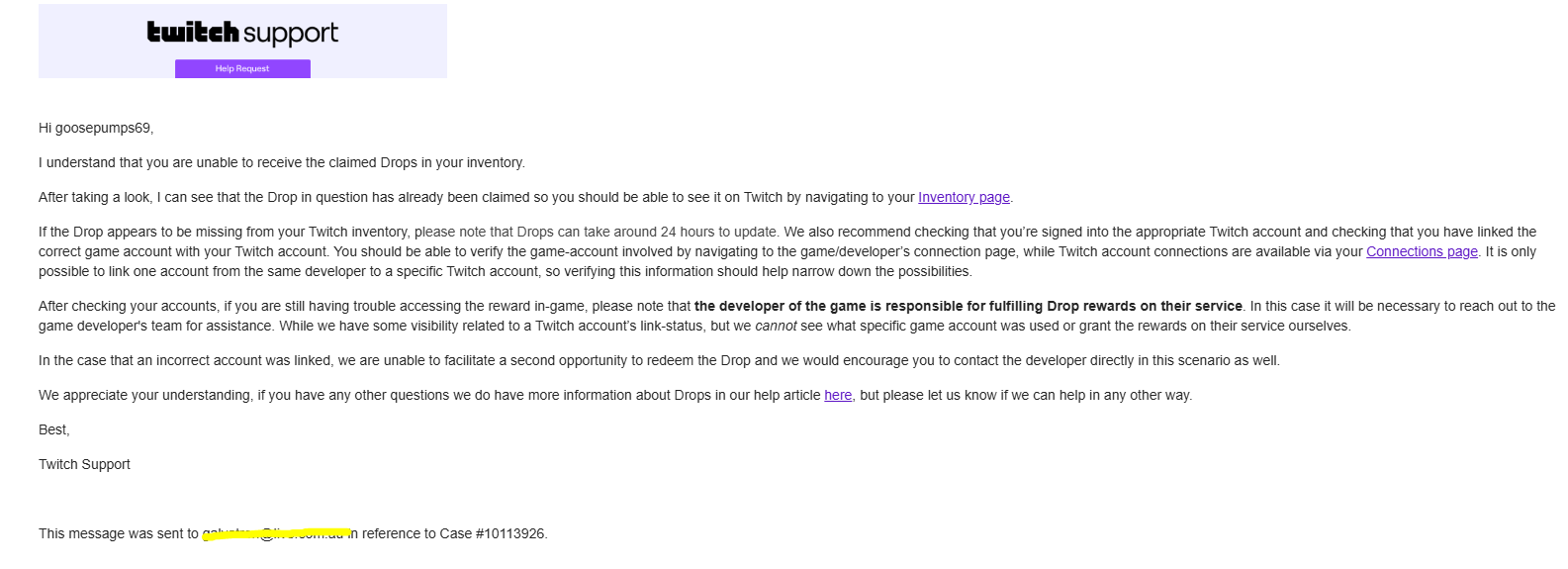Image resolution: width=1568 pixels, height=569 pixels.
Task: Click 'After checking your accounts' paragraph start
Action: (x=148, y=306)
